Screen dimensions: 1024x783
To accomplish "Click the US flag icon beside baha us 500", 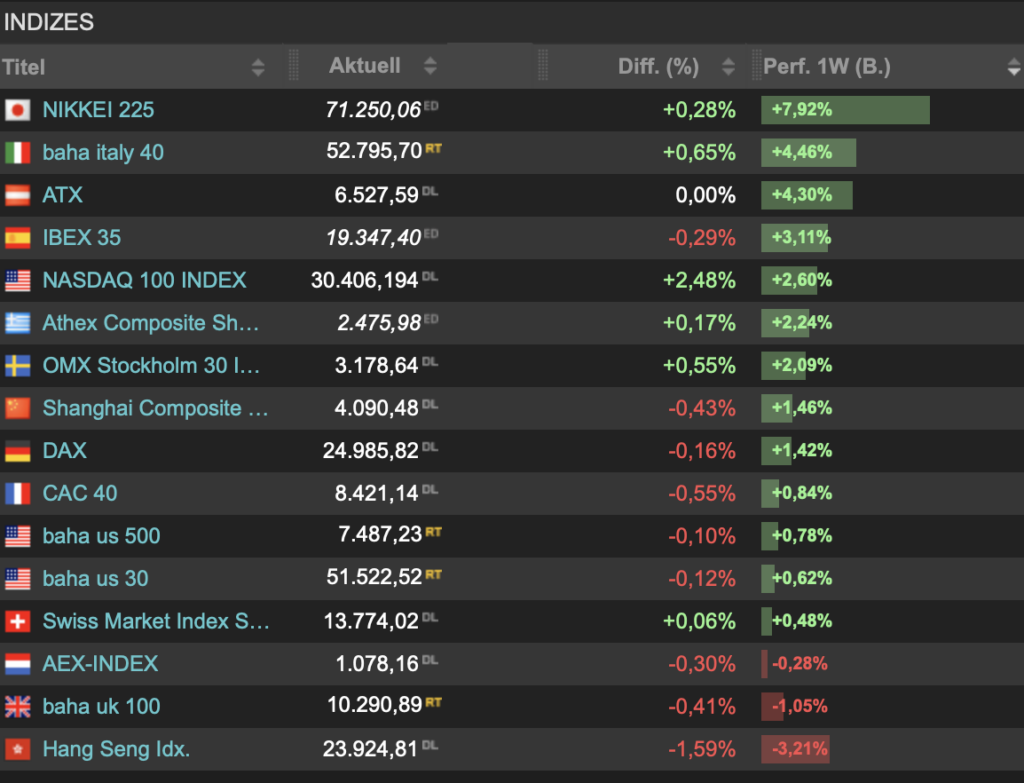I will pyautogui.click(x=18, y=535).
